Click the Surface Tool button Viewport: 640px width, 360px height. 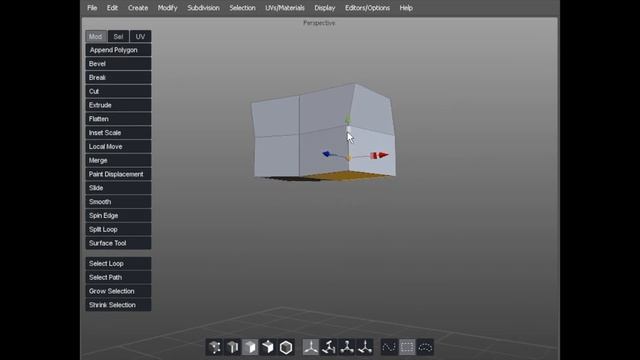click(x=118, y=243)
